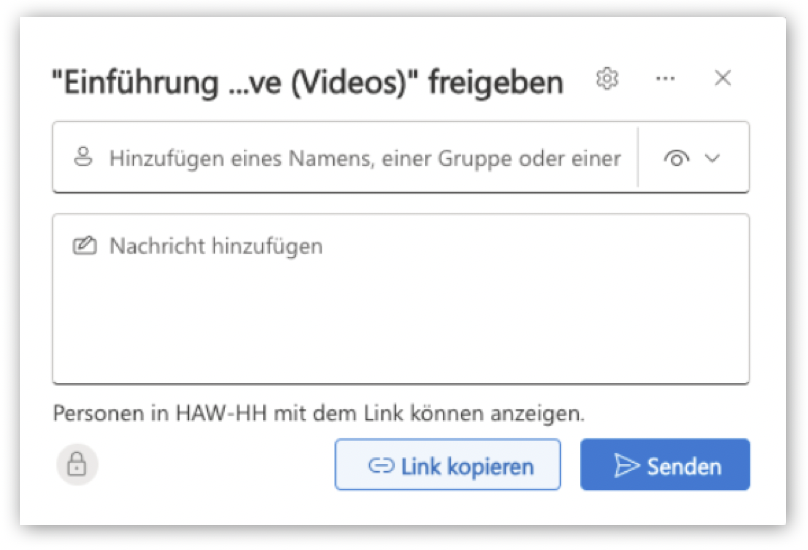
Task: Click the "Personen in HAW-HH" link info text
Action: tap(150, 412)
